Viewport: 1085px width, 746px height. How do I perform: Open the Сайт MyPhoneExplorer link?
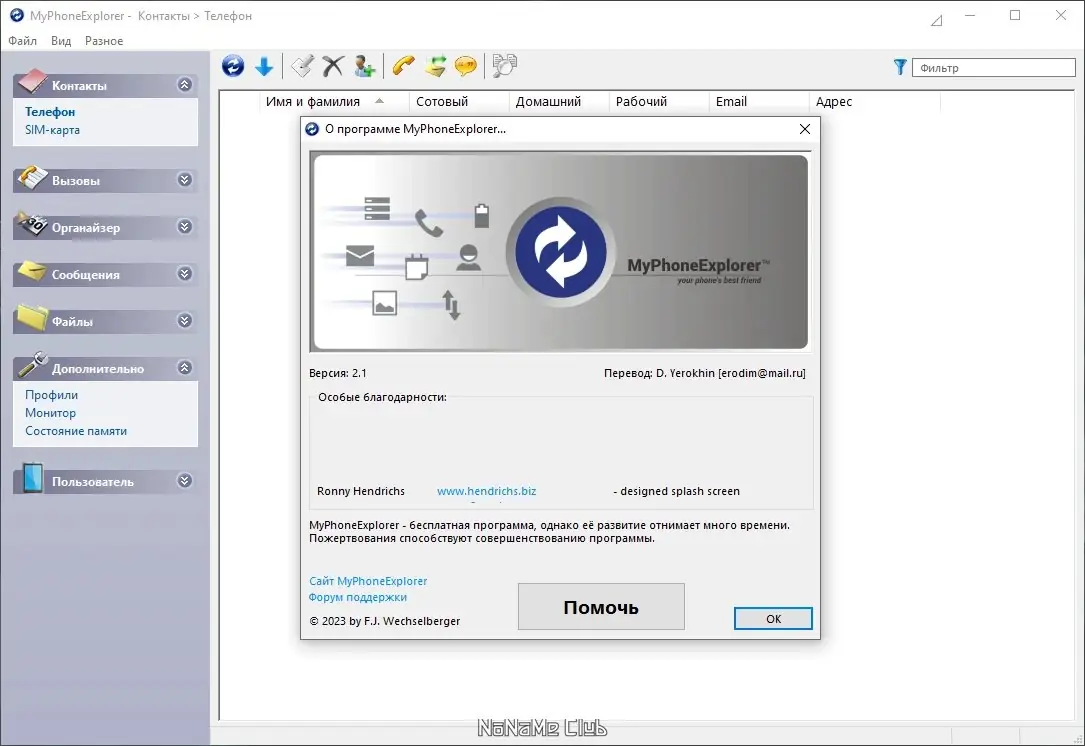click(368, 581)
